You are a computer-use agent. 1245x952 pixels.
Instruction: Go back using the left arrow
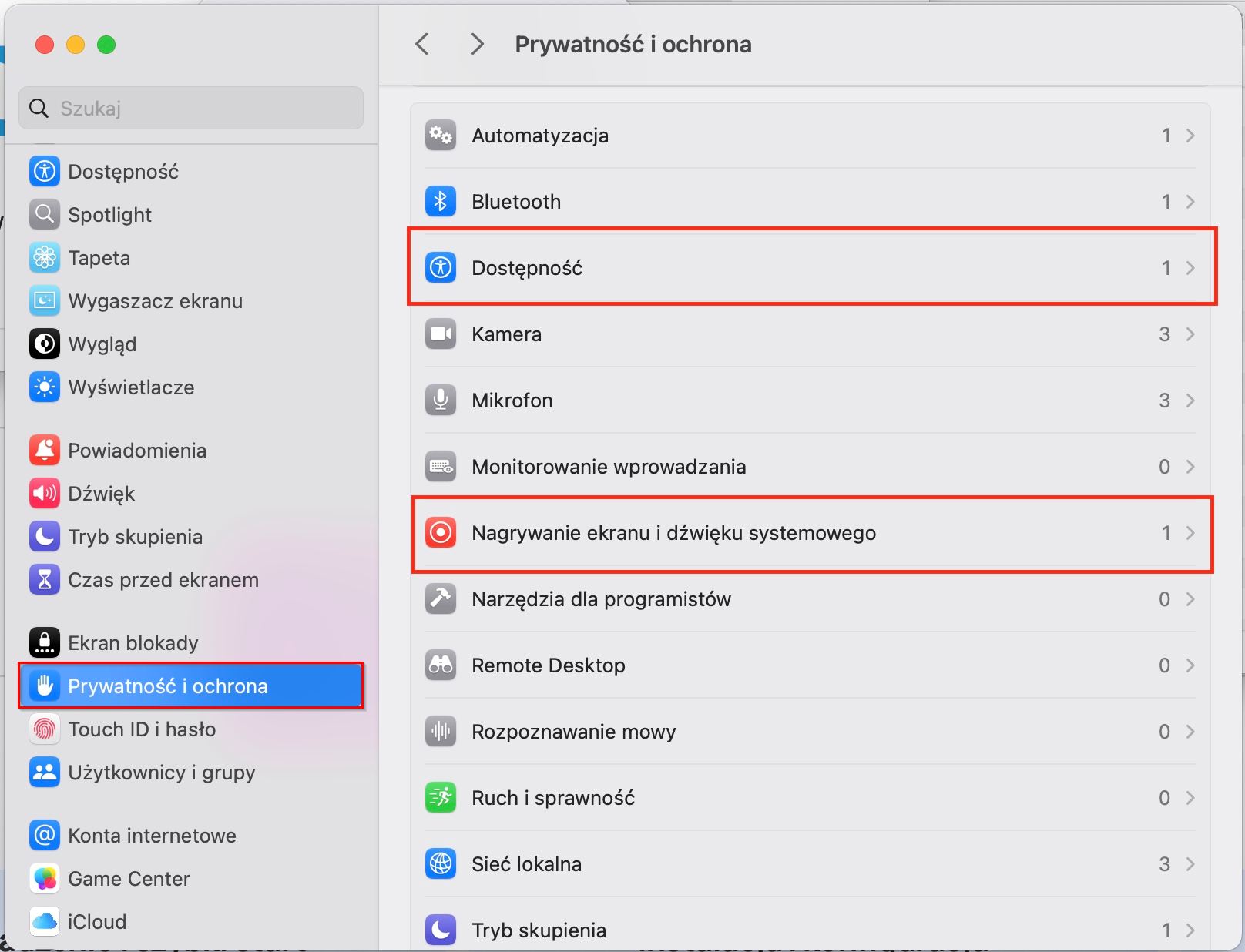click(x=421, y=44)
